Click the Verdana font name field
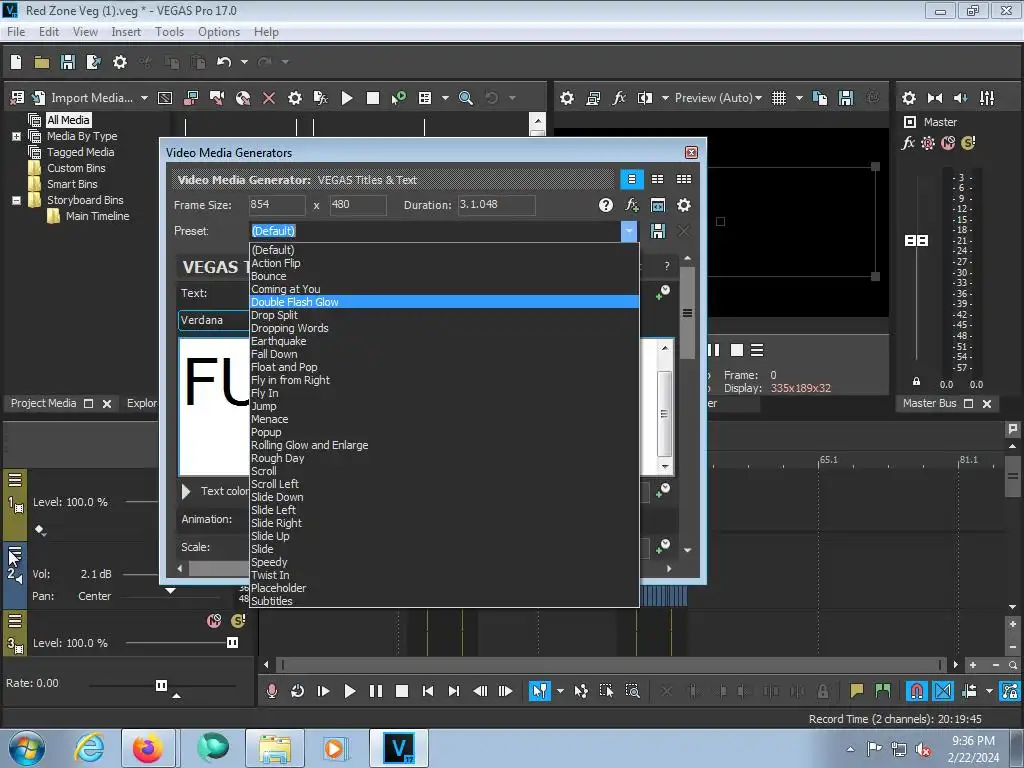This screenshot has height=768, width=1024. [x=213, y=320]
